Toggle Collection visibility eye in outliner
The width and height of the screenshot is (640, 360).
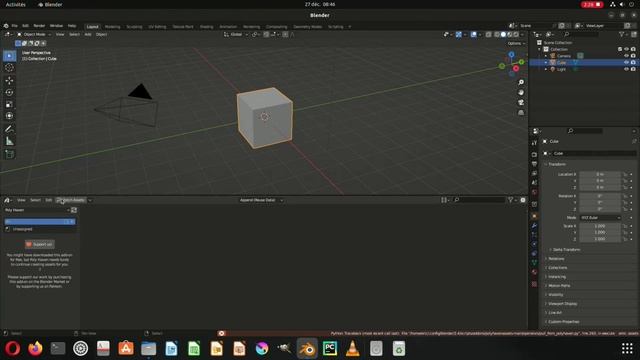[x=626, y=49]
